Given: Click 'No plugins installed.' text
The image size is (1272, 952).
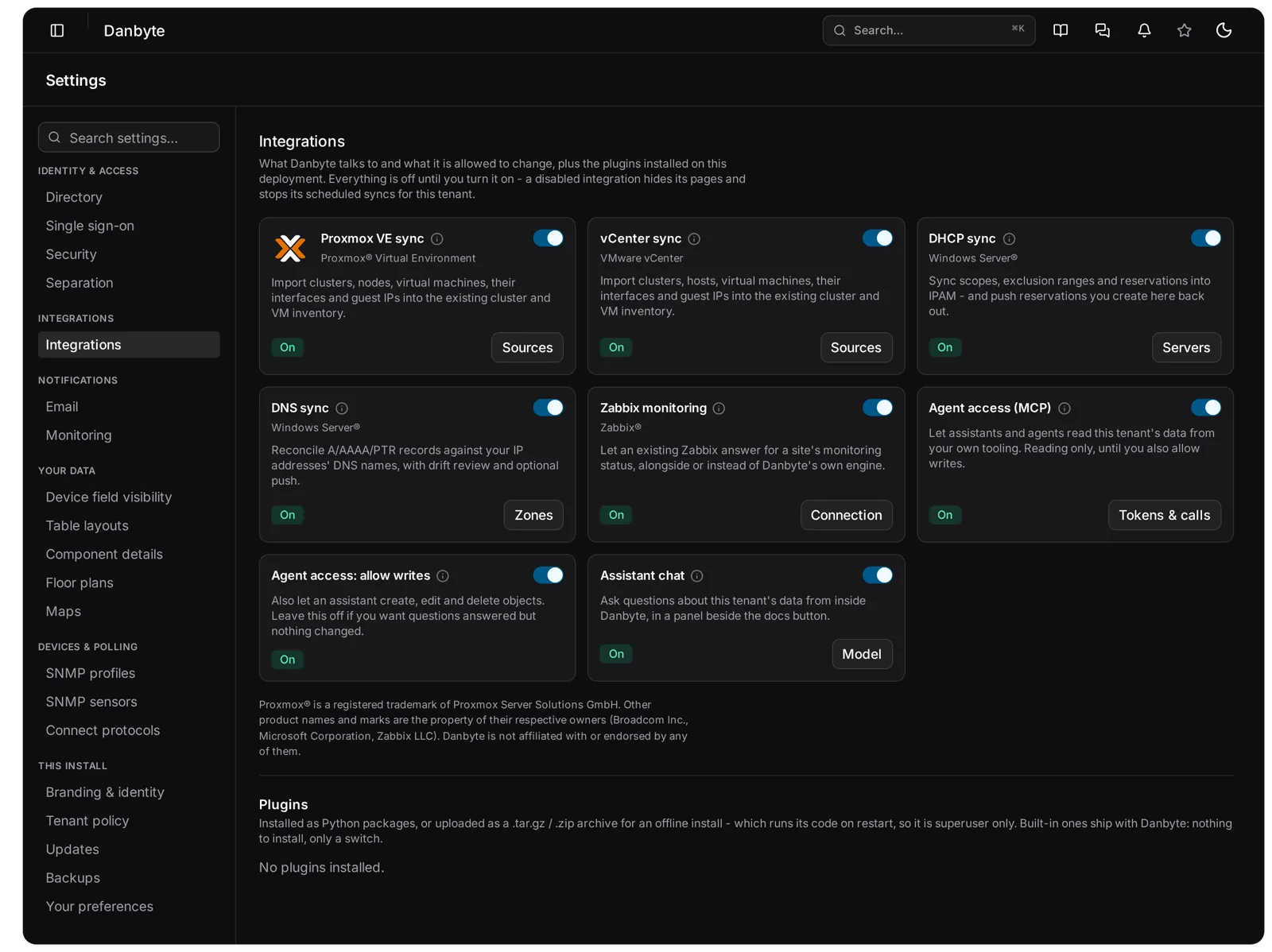Looking at the screenshot, I should tap(321, 868).
